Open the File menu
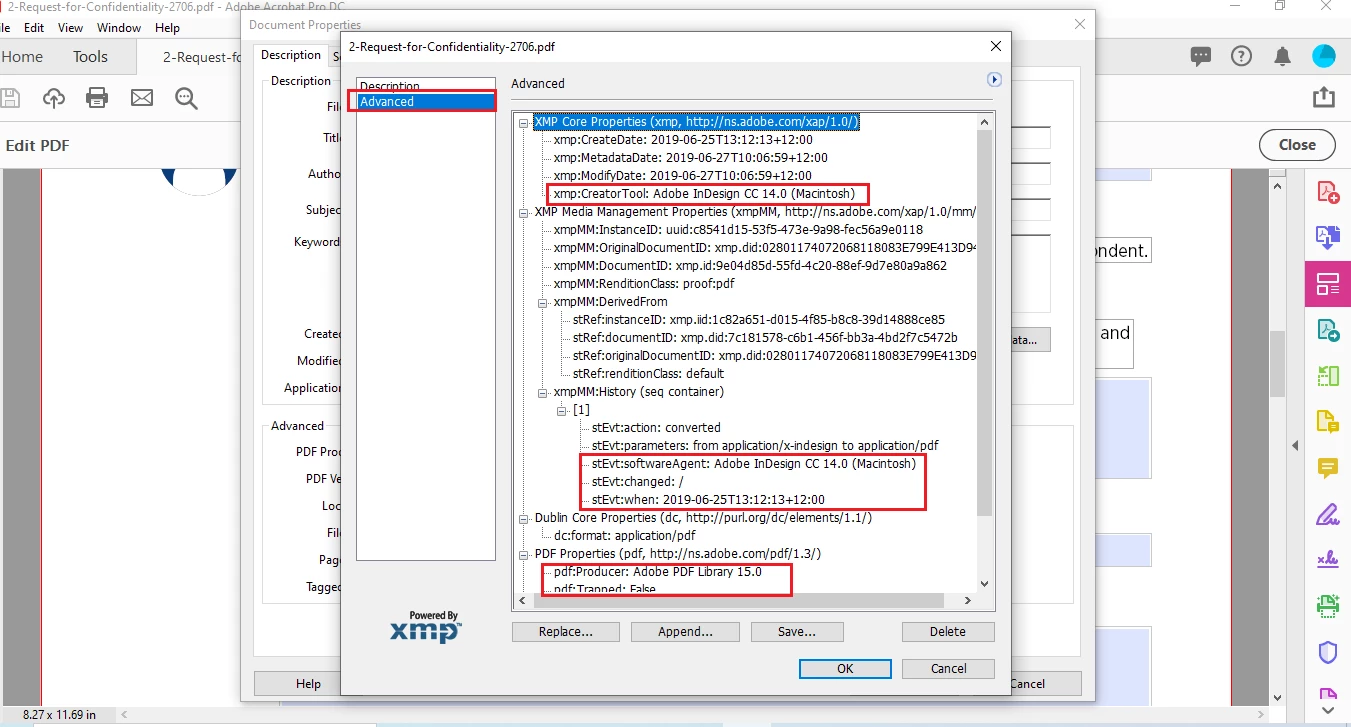This screenshot has height=727, width=1351. [x=6, y=28]
